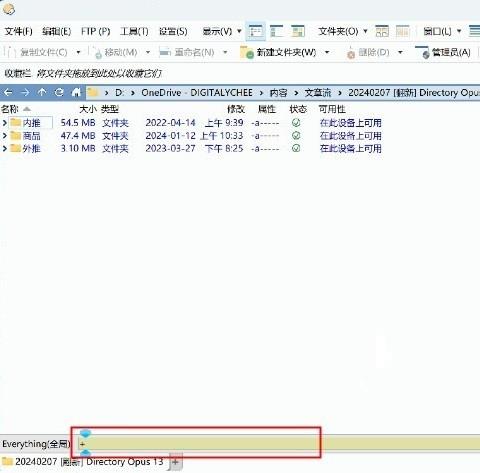Expand the 重命名(N) dropdown arrow
Viewport: 480px width, 473px height.
click(225, 52)
